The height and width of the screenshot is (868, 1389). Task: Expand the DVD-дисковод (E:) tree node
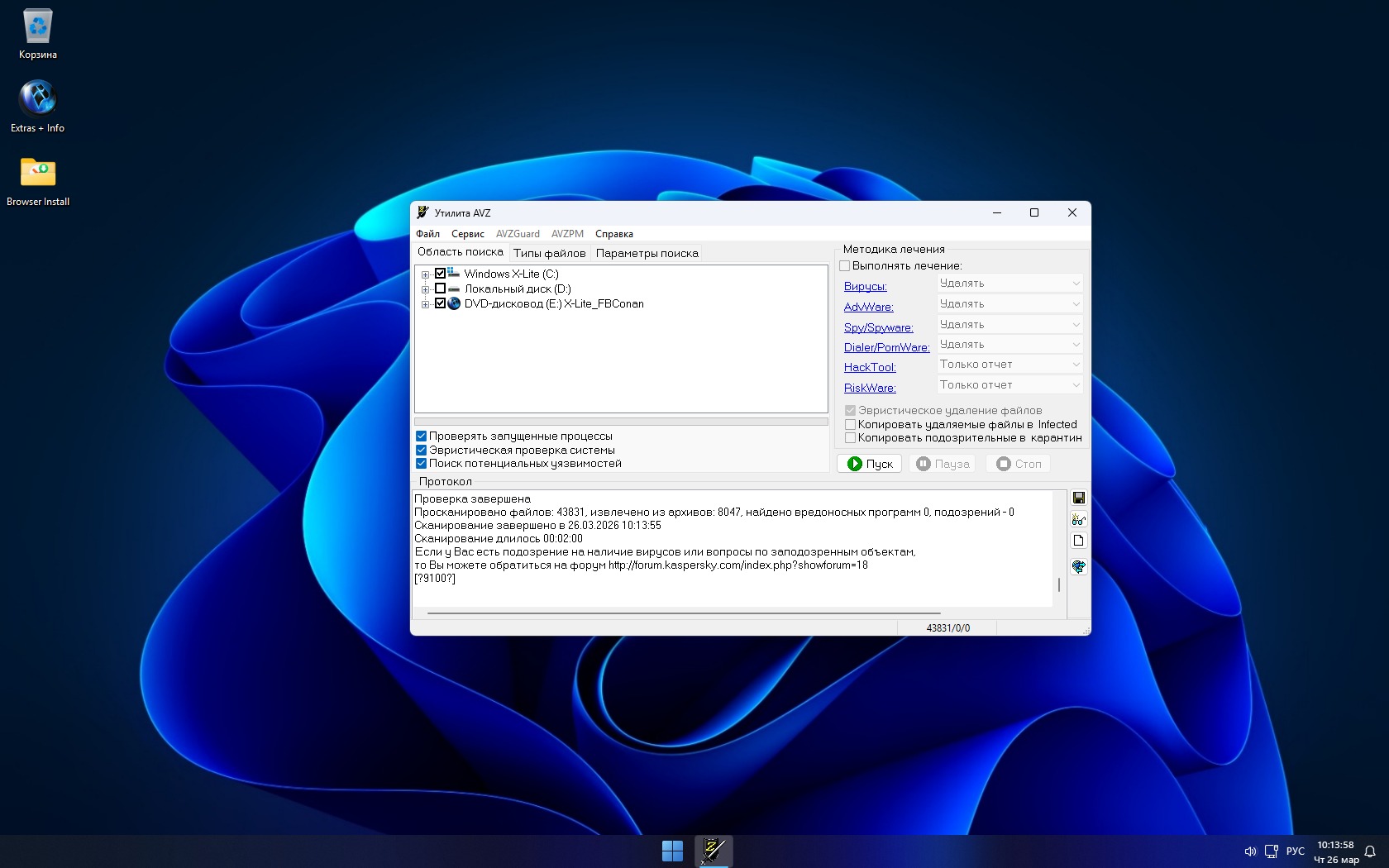point(425,304)
